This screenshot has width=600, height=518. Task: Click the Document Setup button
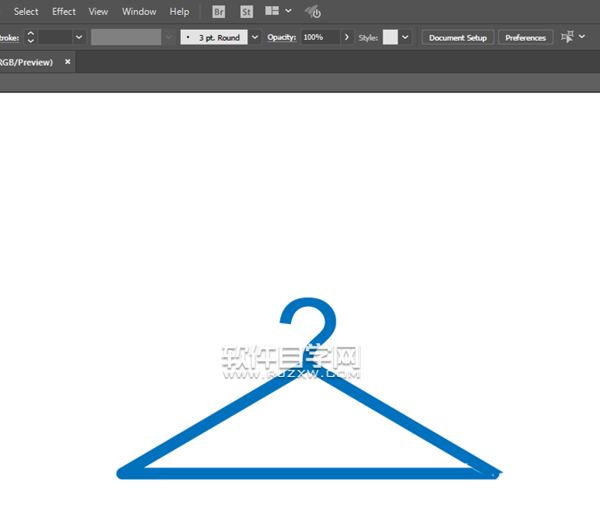click(458, 37)
